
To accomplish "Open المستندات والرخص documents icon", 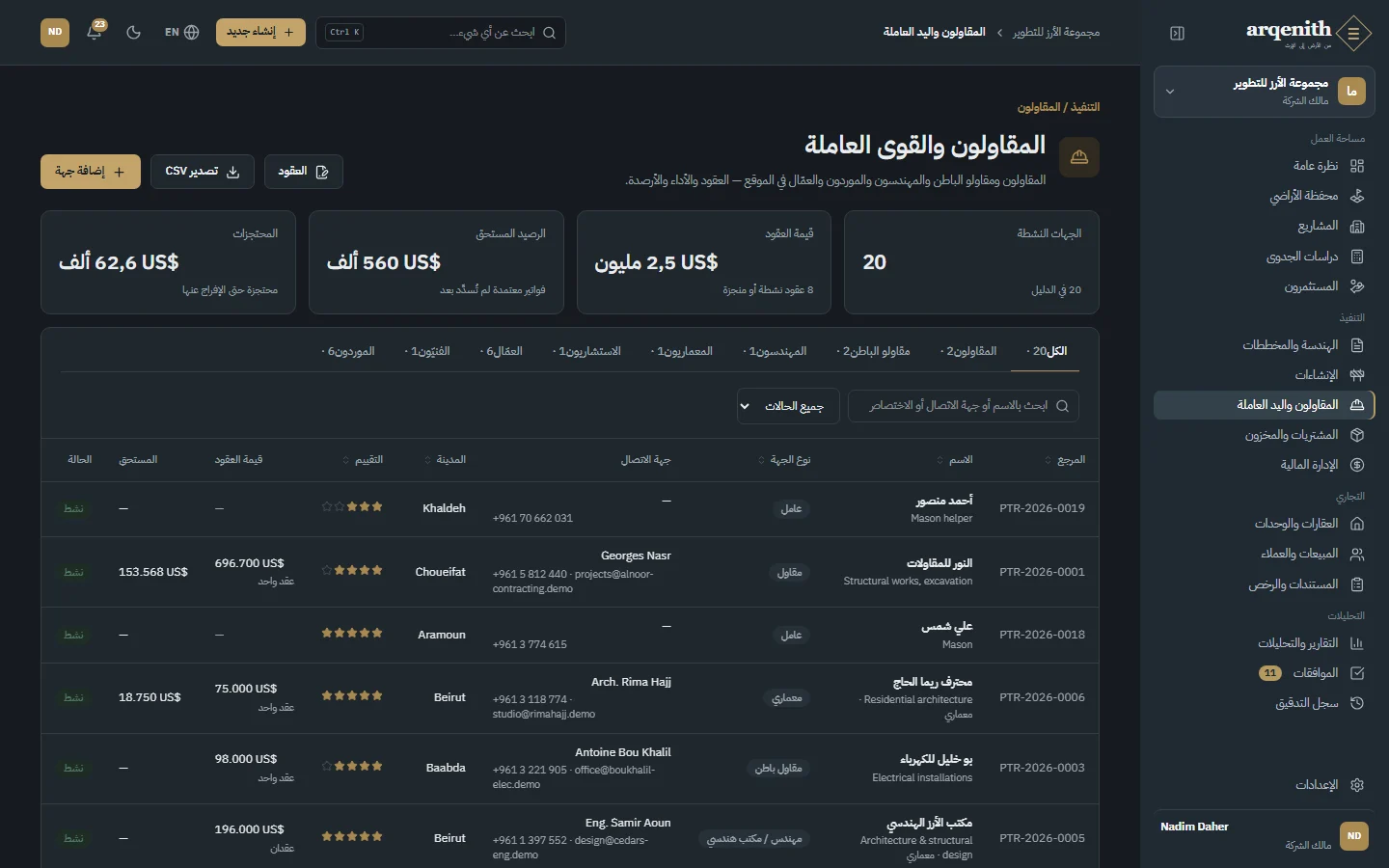I will [1357, 584].
